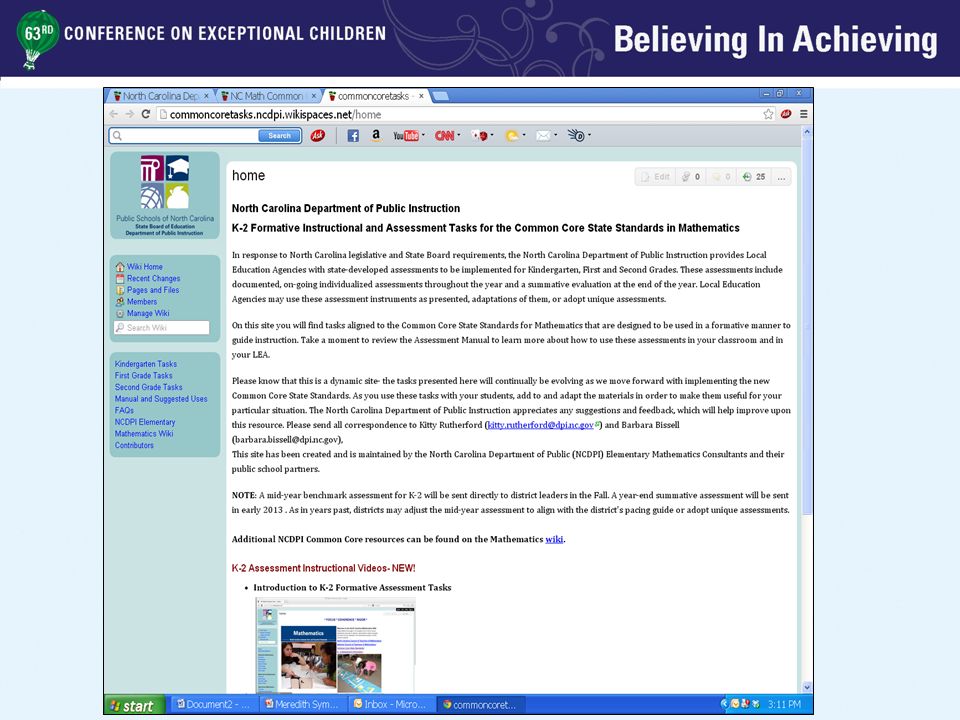The image size is (960, 720).
Task: Switch to North Carolina Dep tab
Action: pos(159,96)
